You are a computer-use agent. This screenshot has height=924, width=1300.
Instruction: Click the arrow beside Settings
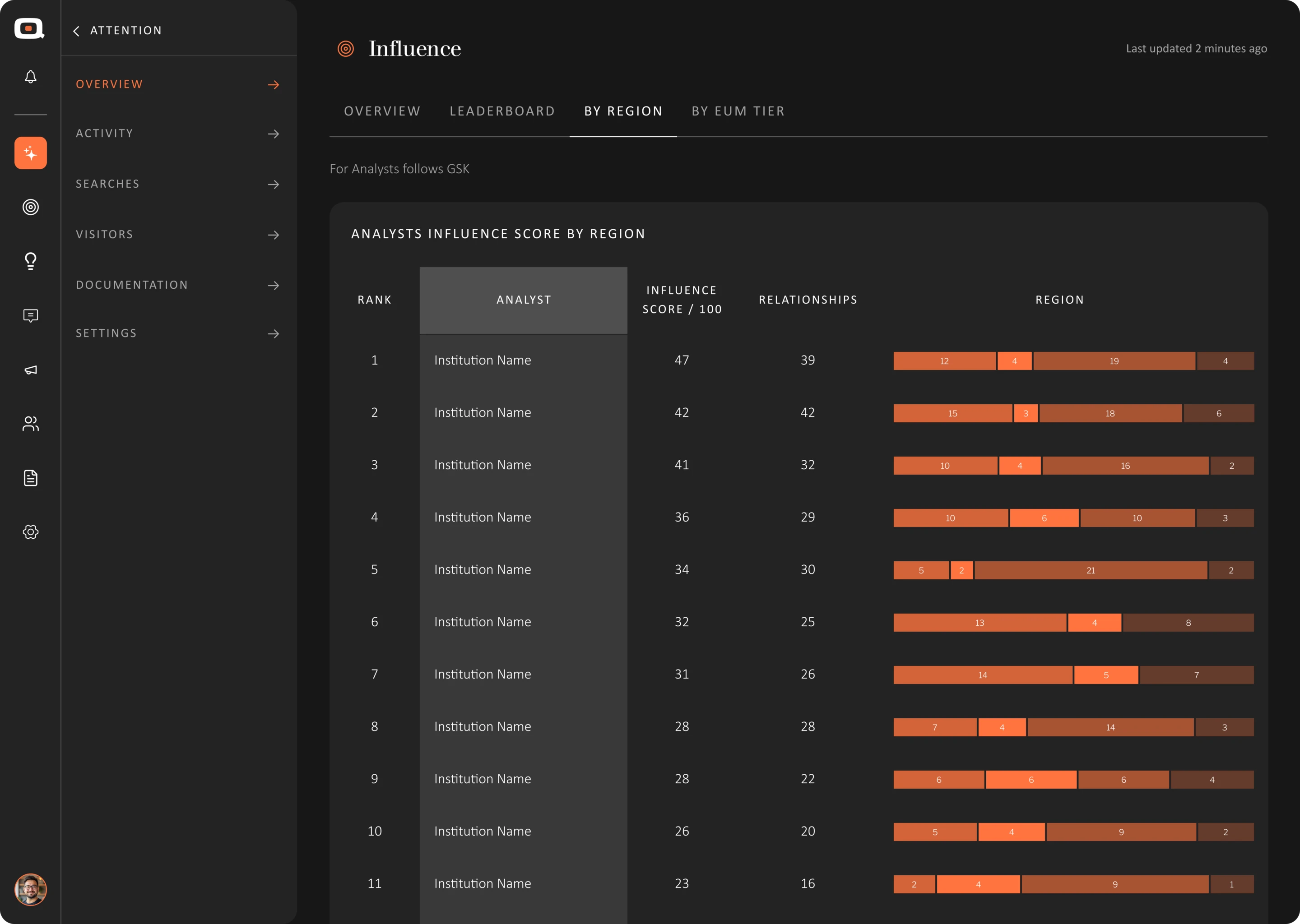[x=274, y=333]
